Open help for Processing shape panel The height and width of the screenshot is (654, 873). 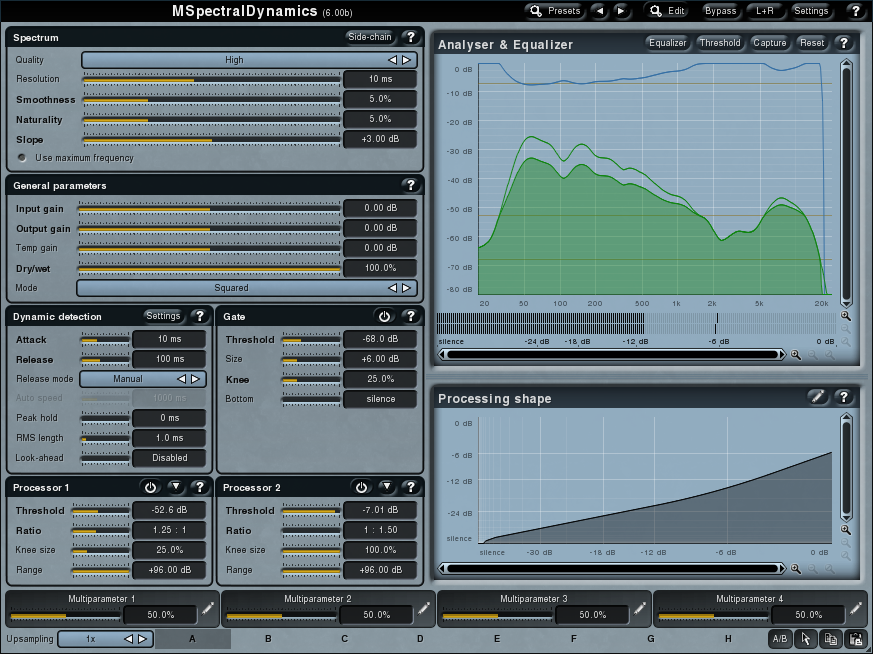843,397
